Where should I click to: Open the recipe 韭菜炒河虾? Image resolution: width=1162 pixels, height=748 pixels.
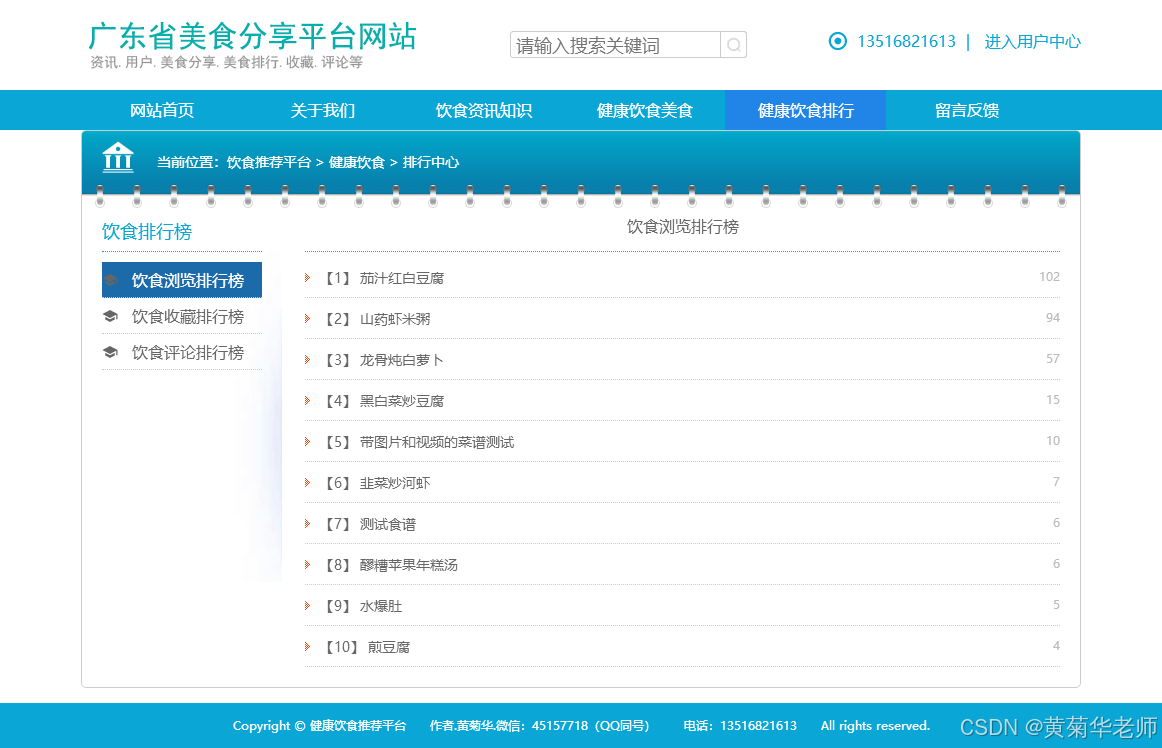(x=395, y=483)
